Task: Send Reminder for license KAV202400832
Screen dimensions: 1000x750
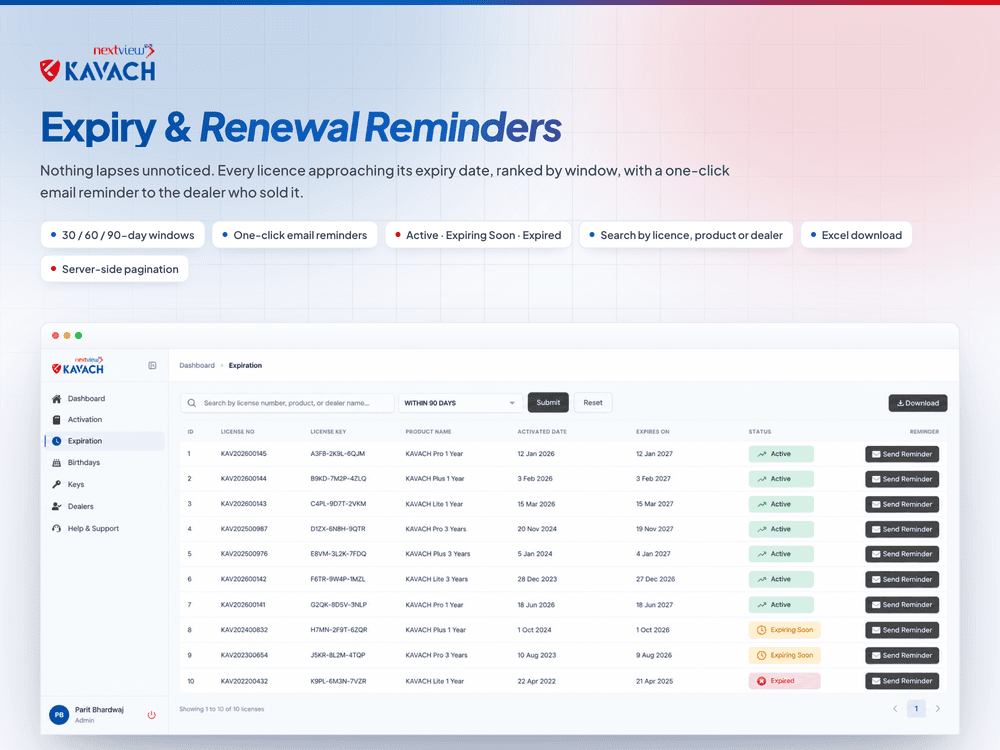Action: pos(902,630)
